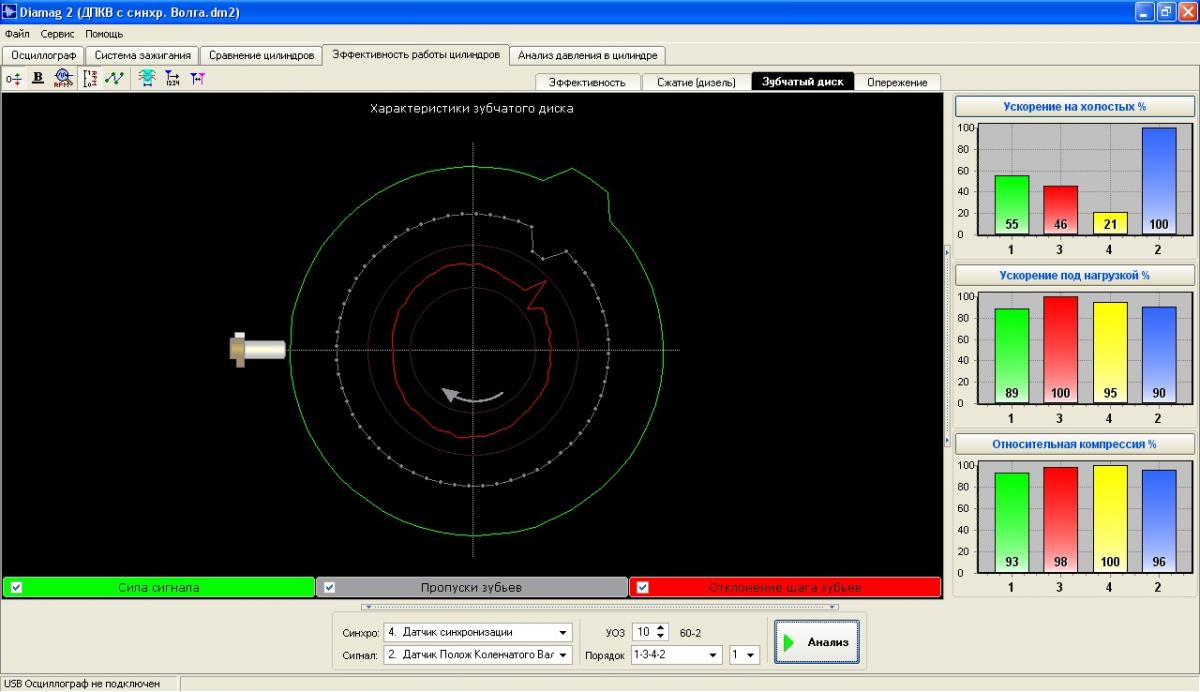
Task: Open the Порядок firing order dropdown
Action: click(714, 655)
